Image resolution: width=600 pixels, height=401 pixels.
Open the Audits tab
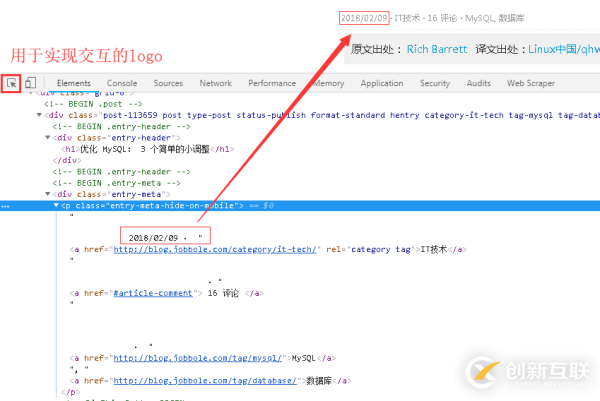[x=479, y=83]
